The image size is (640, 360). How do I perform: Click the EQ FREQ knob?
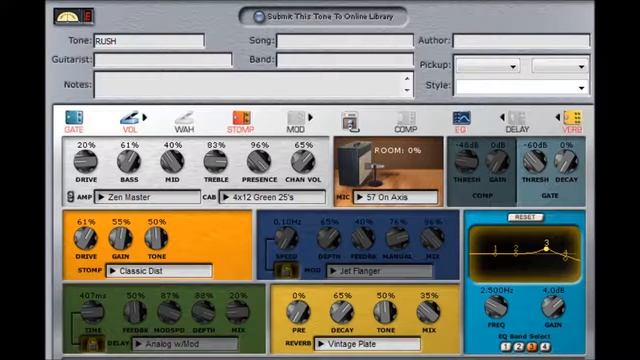coord(496,307)
